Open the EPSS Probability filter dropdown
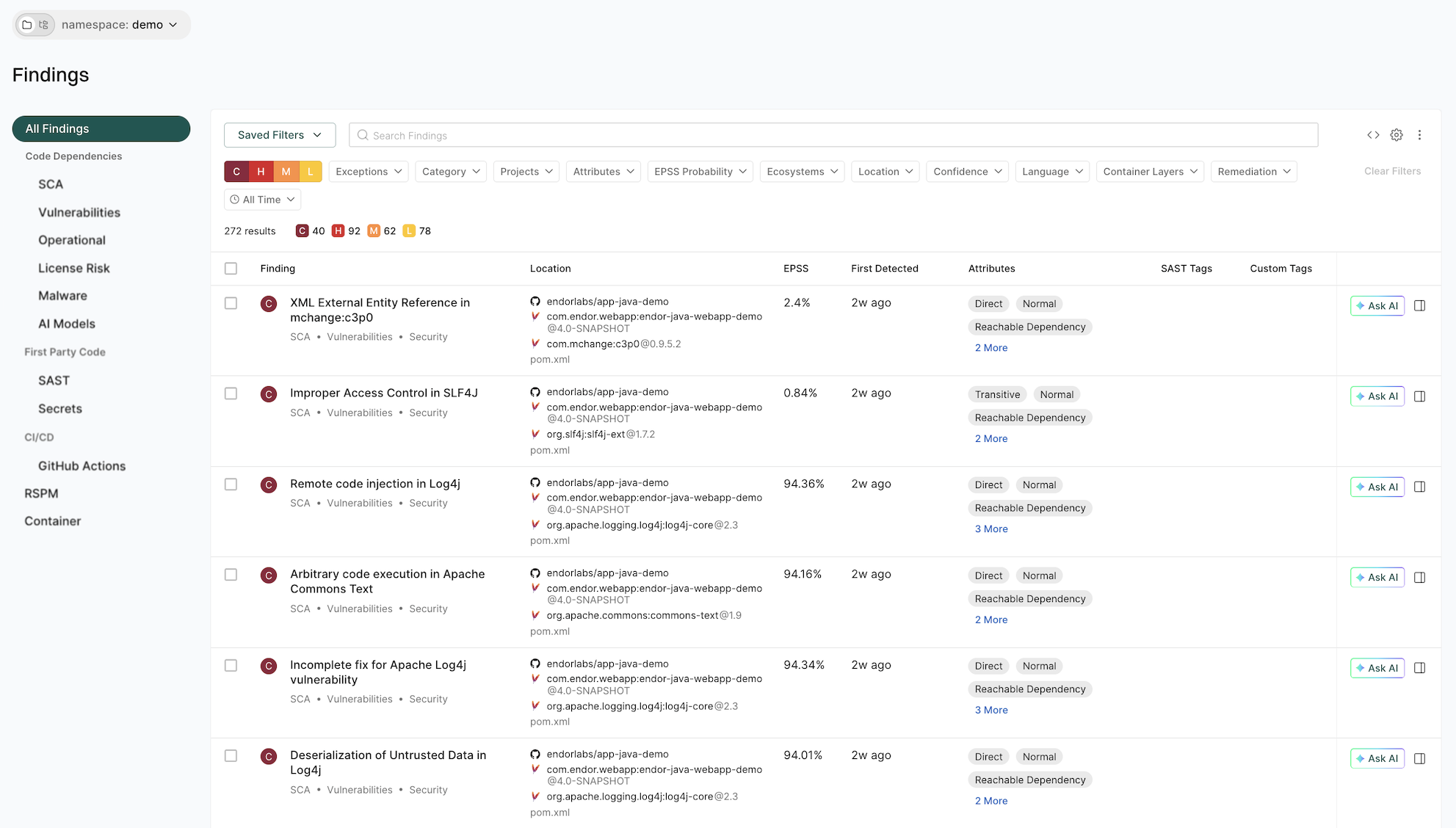Screen dimensions: 1456x828 (x=700, y=172)
